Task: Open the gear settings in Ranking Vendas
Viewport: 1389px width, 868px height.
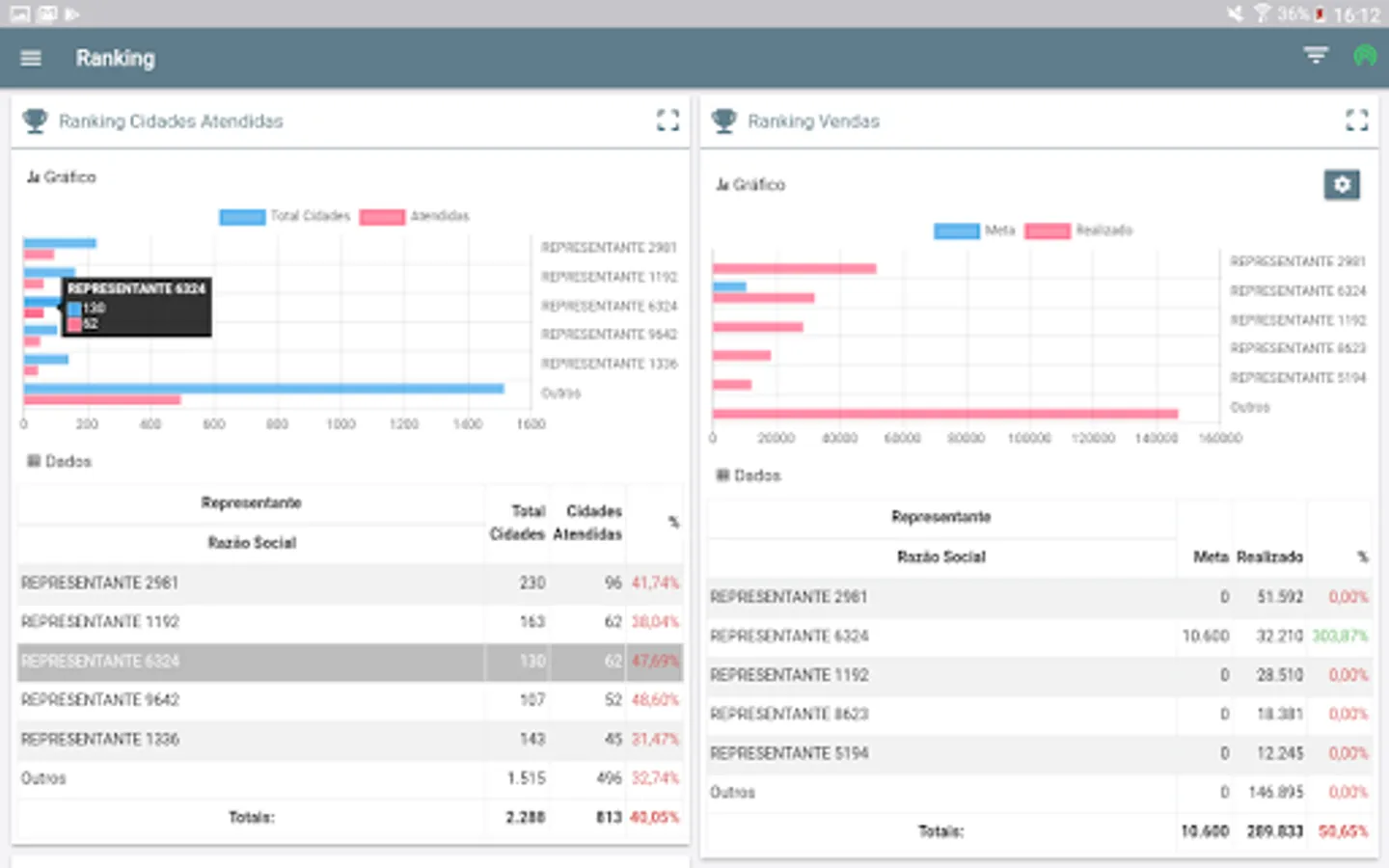Action: pos(1342,185)
